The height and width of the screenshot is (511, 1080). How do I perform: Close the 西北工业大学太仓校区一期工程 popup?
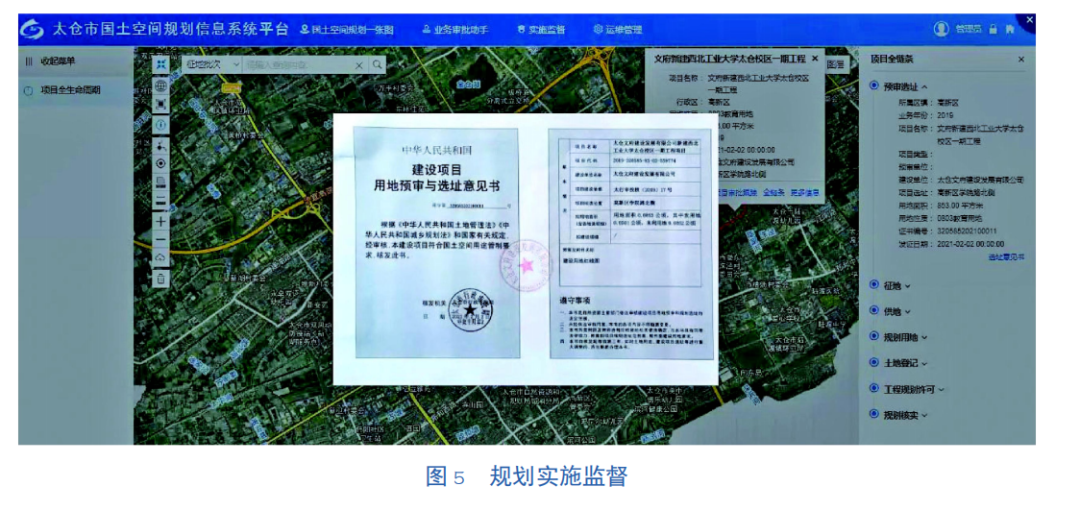click(x=815, y=59)
